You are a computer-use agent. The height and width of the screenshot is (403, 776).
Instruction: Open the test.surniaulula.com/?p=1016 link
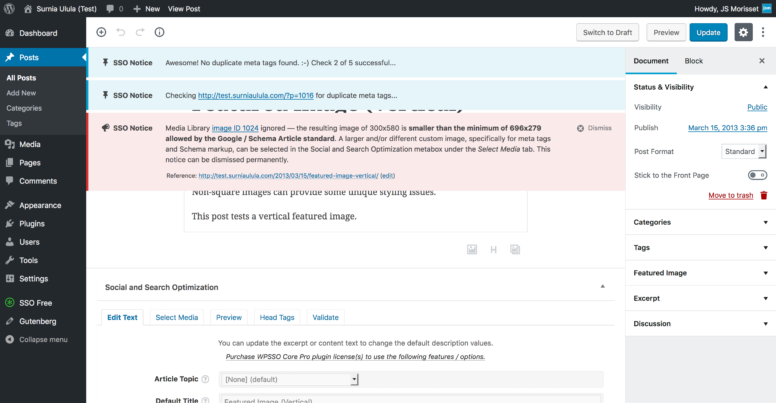pyautogui.click(x=255, y=95)
